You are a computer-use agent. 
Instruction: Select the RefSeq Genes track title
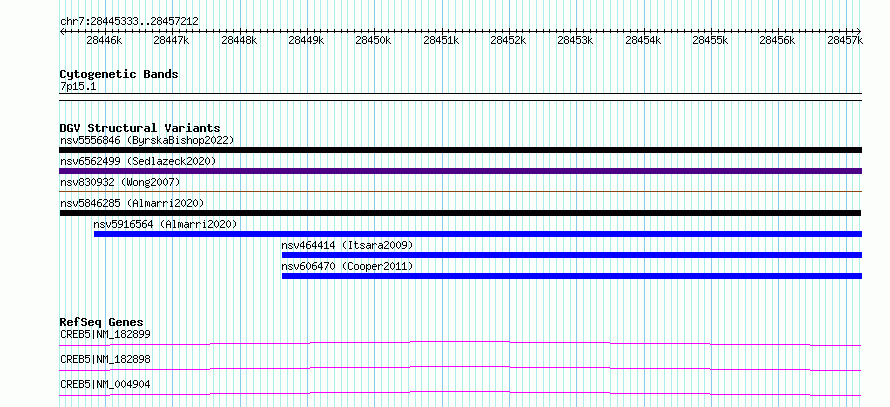102,322
